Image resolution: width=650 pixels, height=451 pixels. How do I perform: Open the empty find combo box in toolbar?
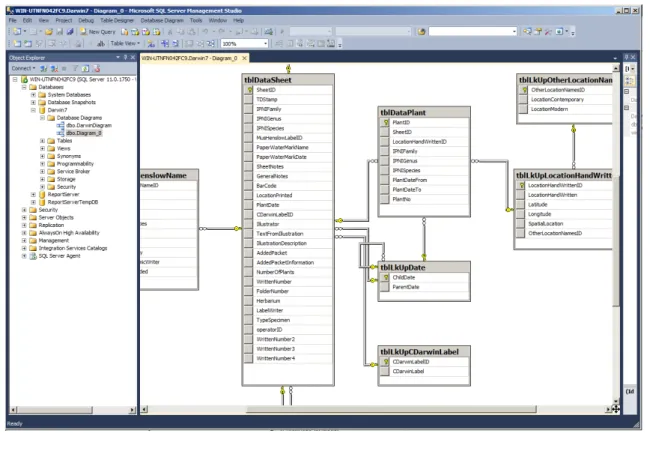coord(514,32)
